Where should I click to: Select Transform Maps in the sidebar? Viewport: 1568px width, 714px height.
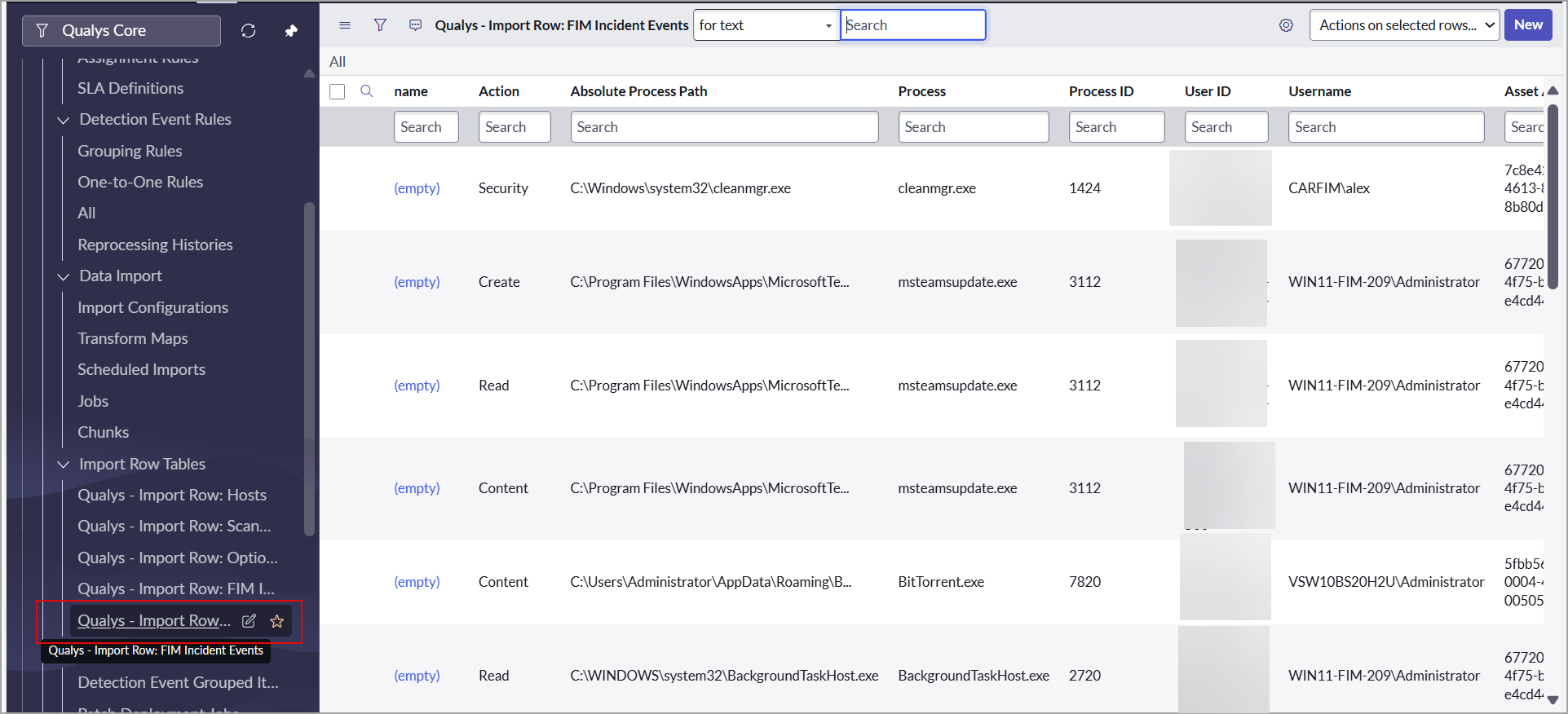click(132, 338)
